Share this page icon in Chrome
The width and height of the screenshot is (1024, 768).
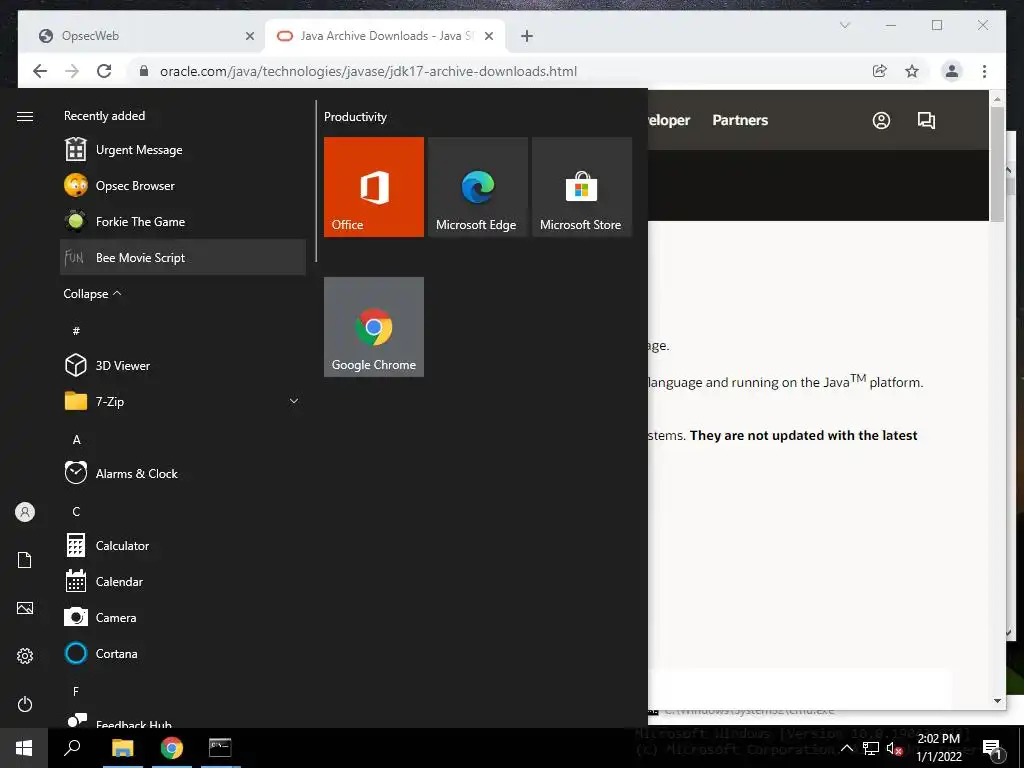(880, 71)
